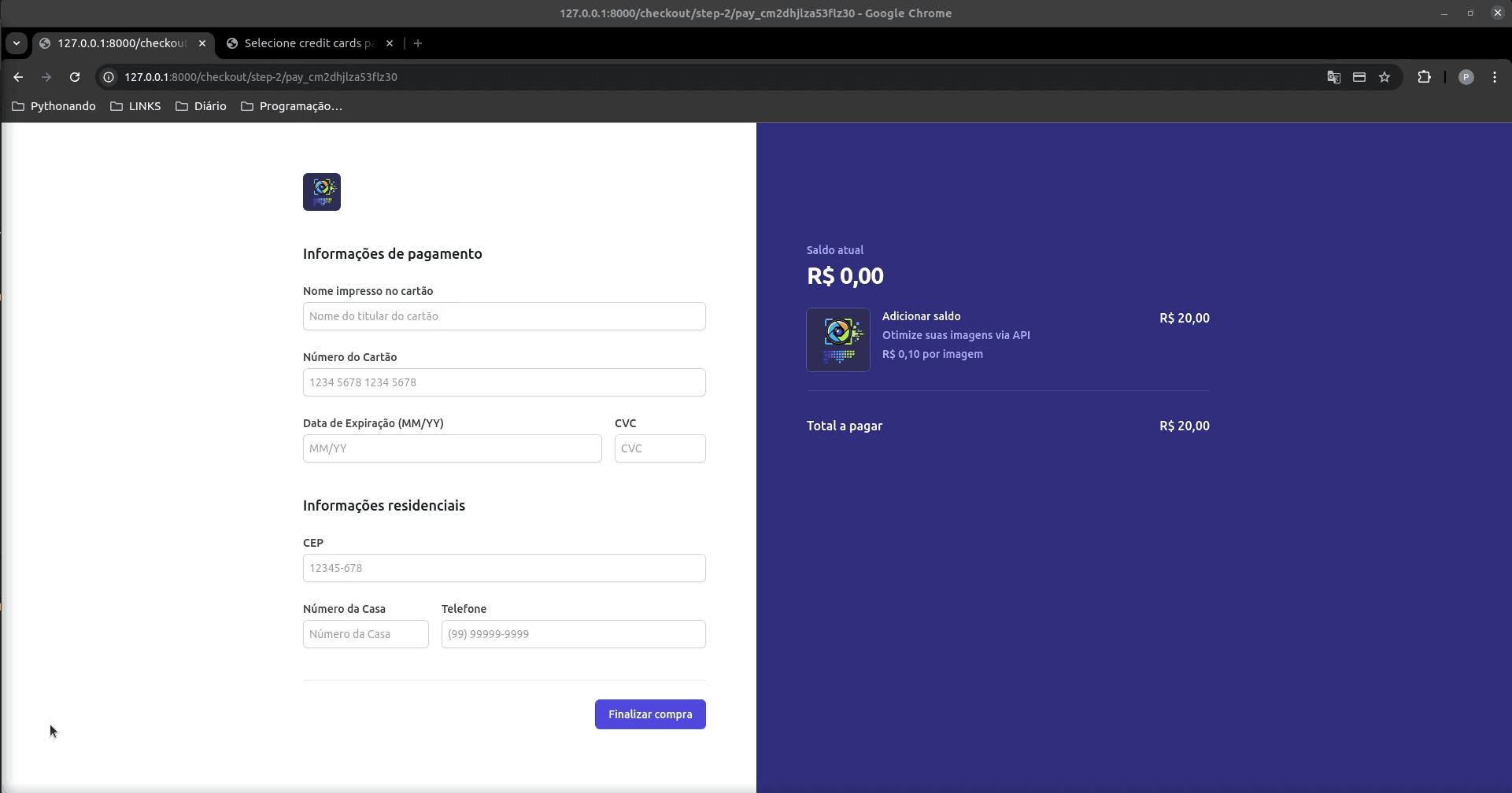
Task: Close the 127.0.0.1:8000/checkout tab
Action: pos(202,43)
